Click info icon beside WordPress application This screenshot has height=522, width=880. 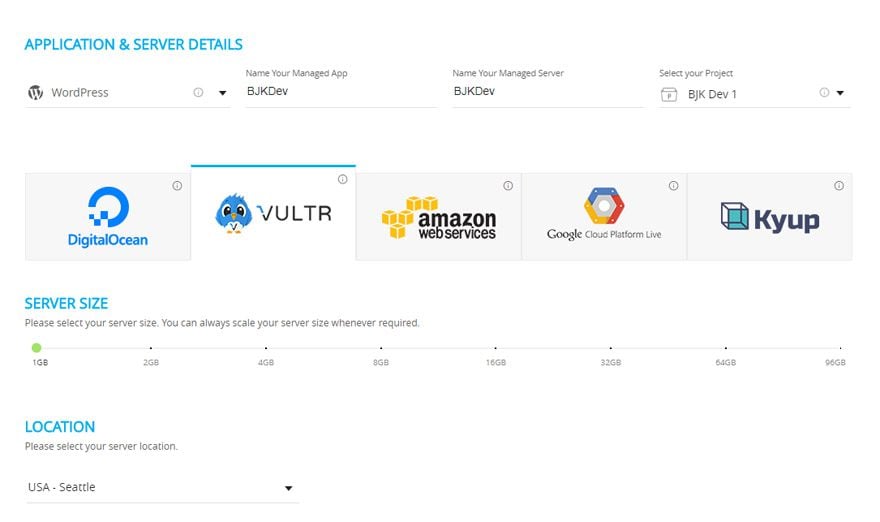tap(198, 93)
